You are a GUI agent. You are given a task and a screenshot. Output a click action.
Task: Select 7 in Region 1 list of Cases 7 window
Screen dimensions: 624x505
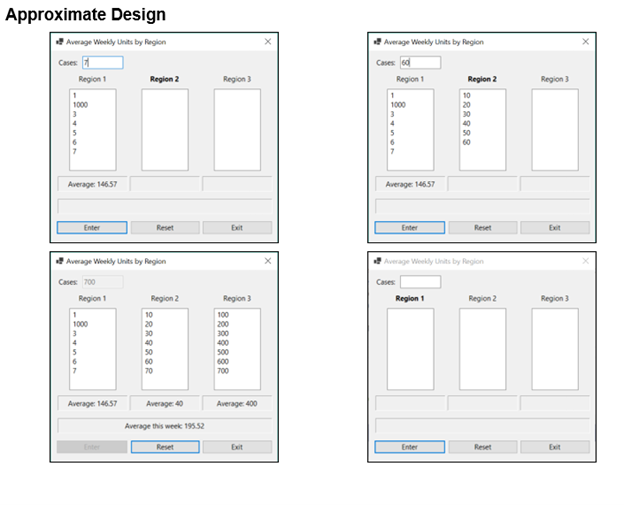[74, 152]
